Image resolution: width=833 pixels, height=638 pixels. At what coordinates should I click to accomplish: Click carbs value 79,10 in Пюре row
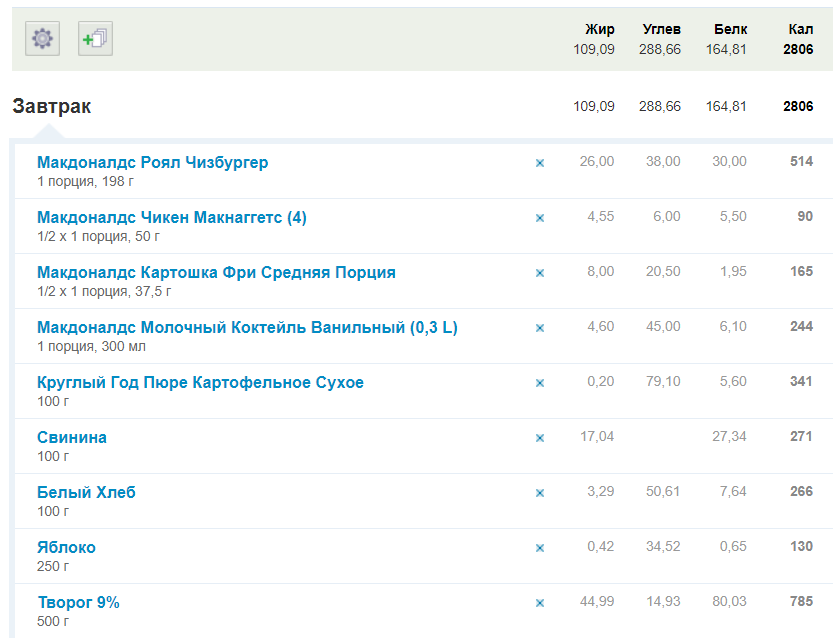pyautogui.click(x=663, y=381)
